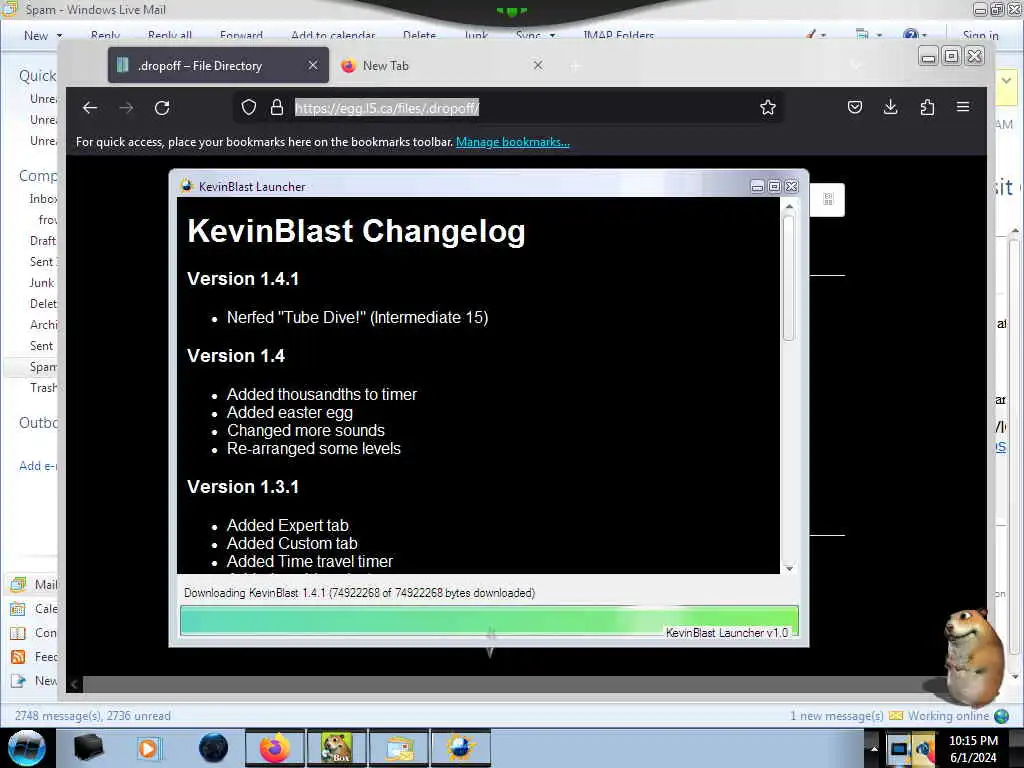The width and height of the screenshot is (1024, 768).
Task: Open the KevinBlast Launcher taskbar icon
Action: pos(460,748)
